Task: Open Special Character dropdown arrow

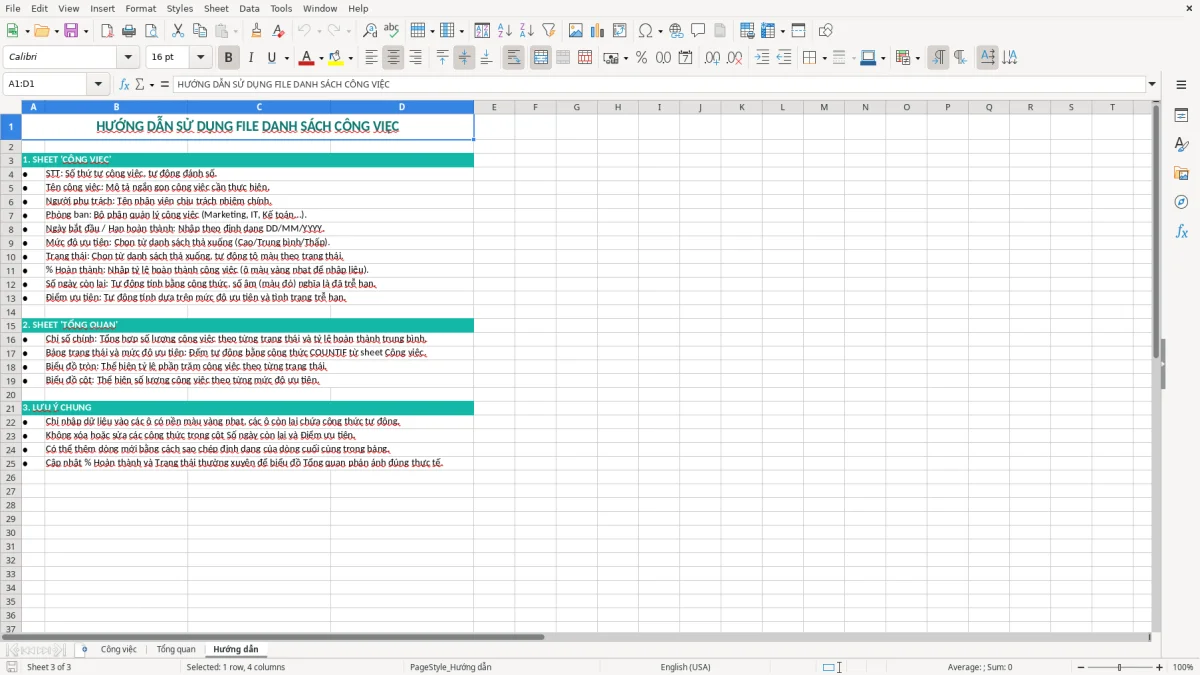Action: pyautogui.click(x=660, y=31)
